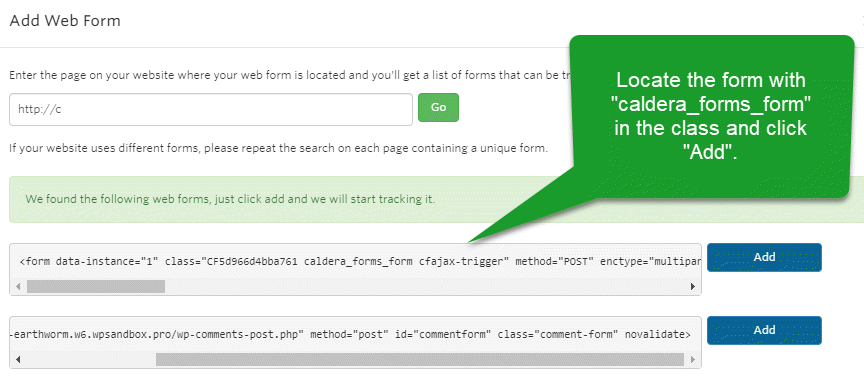Viewport: 864px width, 380px height.
Task: Click the green callout tooltip
Action: point(712,117)
